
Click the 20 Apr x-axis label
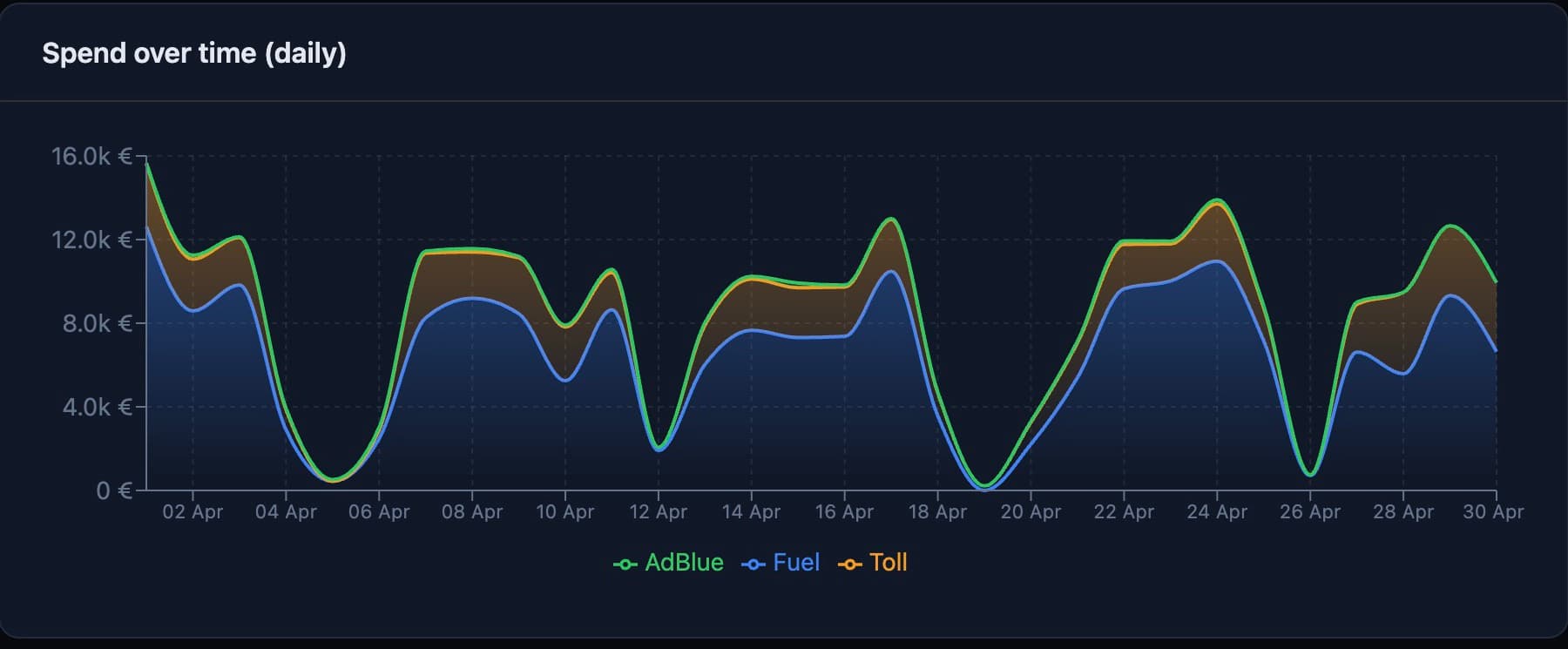pyautogui.click(x=1031, y=512)
